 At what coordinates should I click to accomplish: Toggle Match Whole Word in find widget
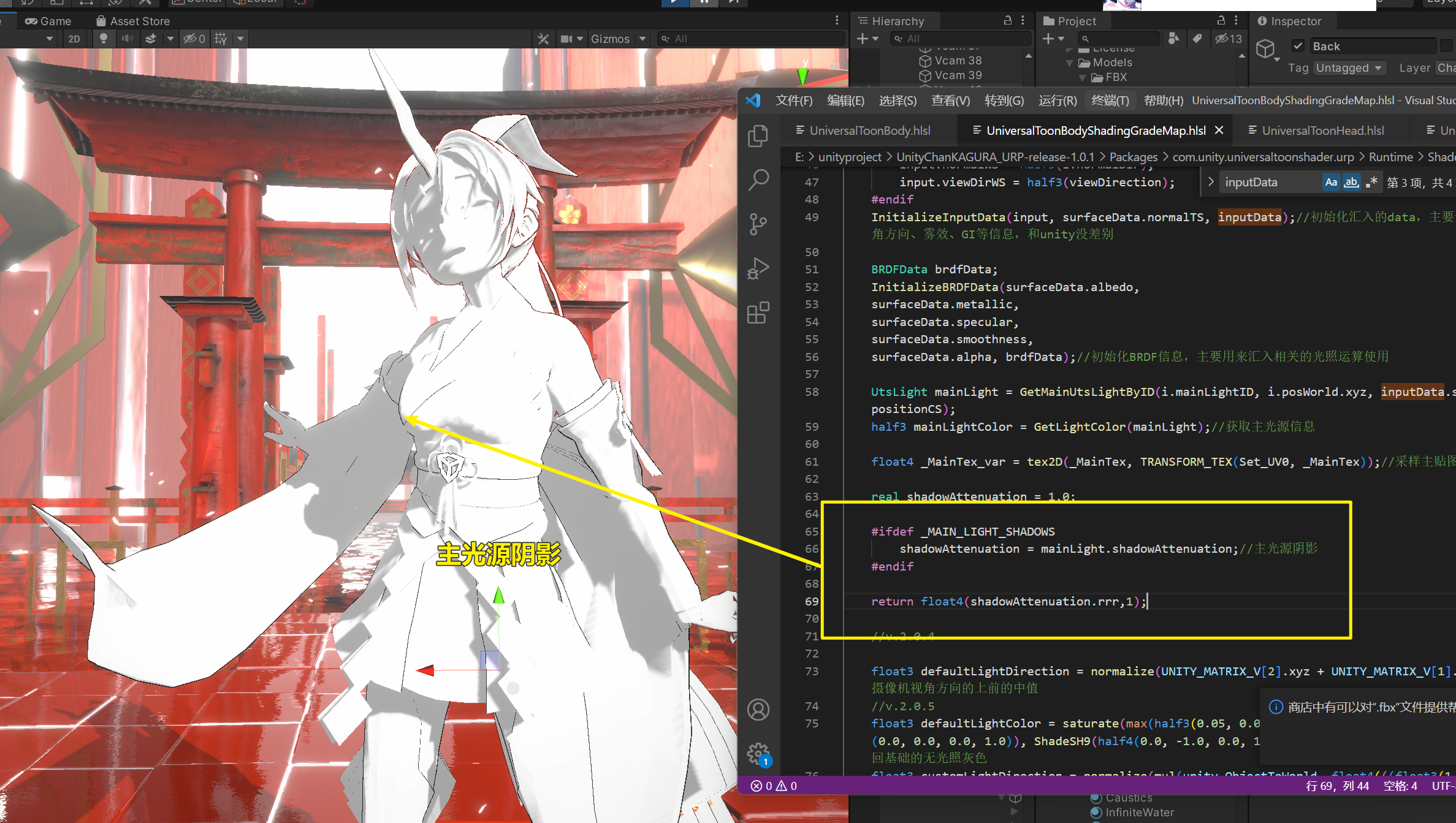(x=1351, y=182)
